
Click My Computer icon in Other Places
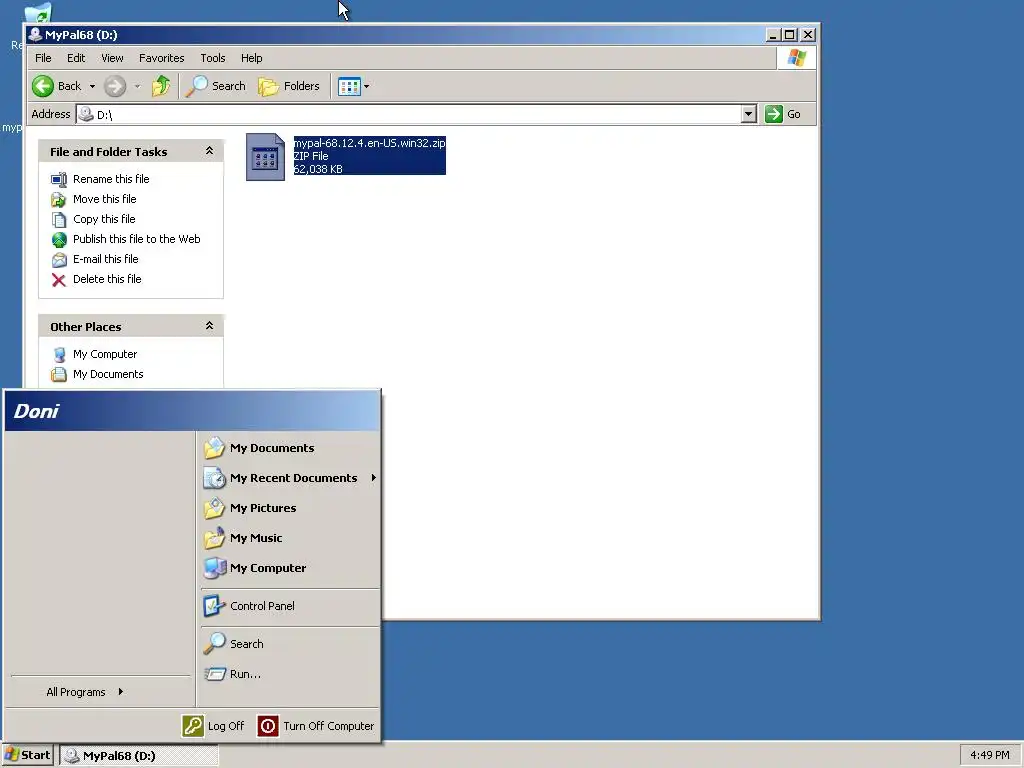point(59,355)
